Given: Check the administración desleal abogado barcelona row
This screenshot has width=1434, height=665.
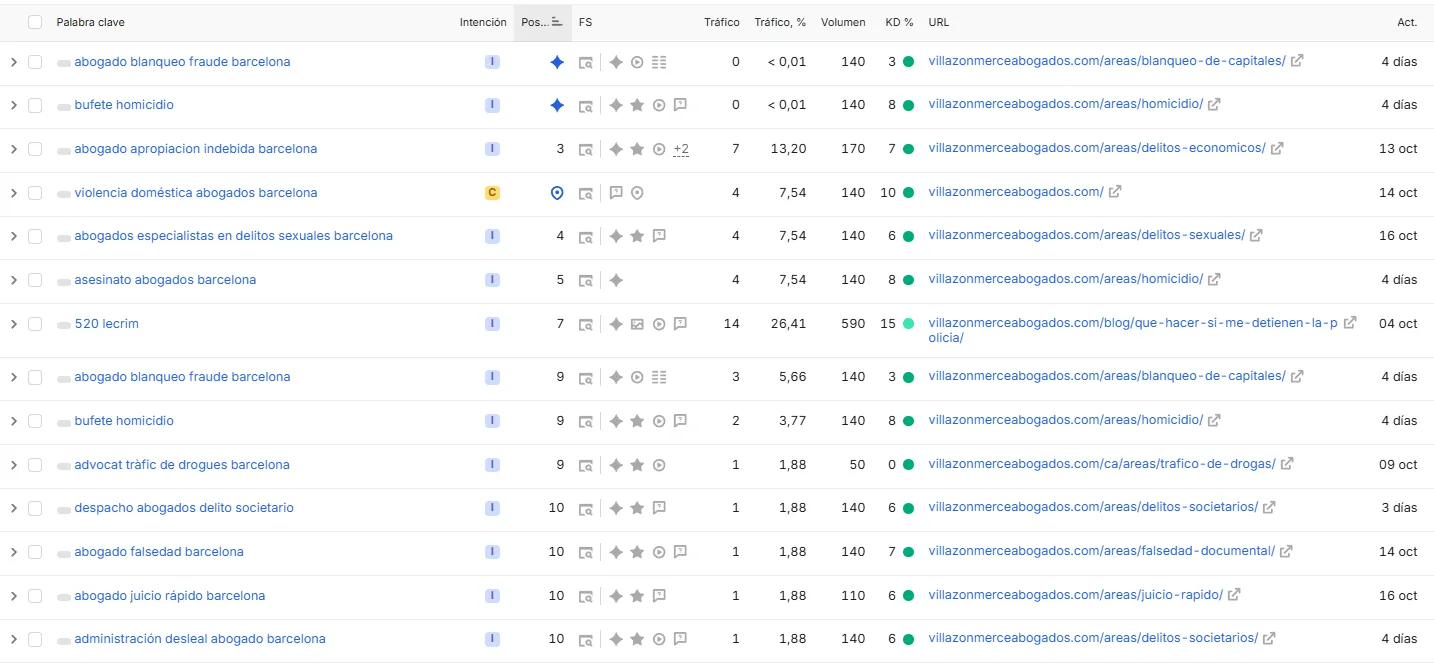Looking at the screenshot, I should [35, 639].
